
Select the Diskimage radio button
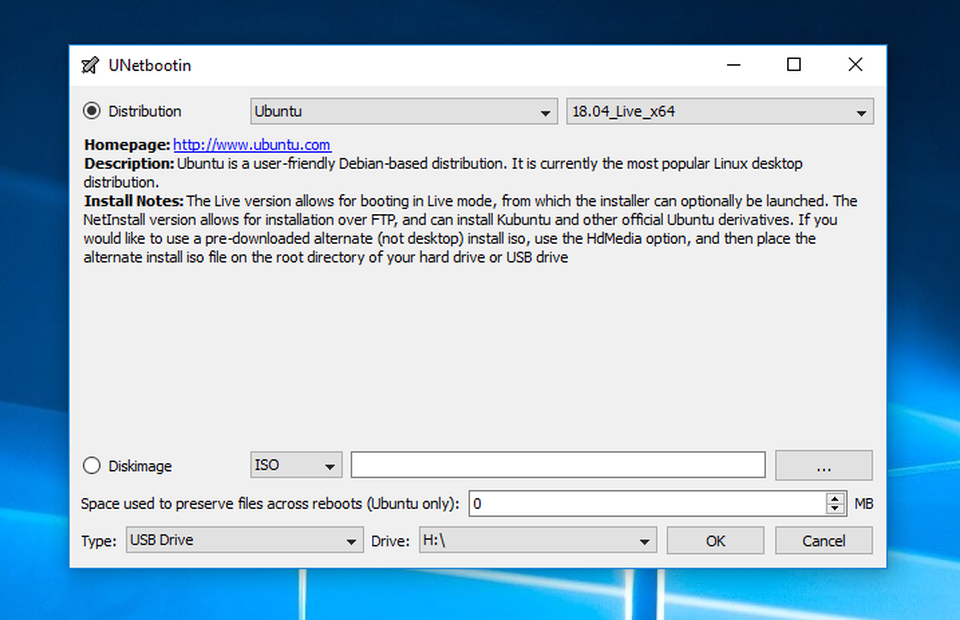point(92,466)
